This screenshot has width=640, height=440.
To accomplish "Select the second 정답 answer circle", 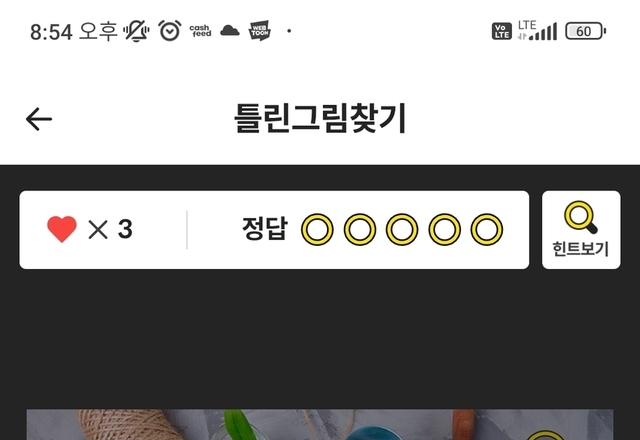I will [360, 229].
